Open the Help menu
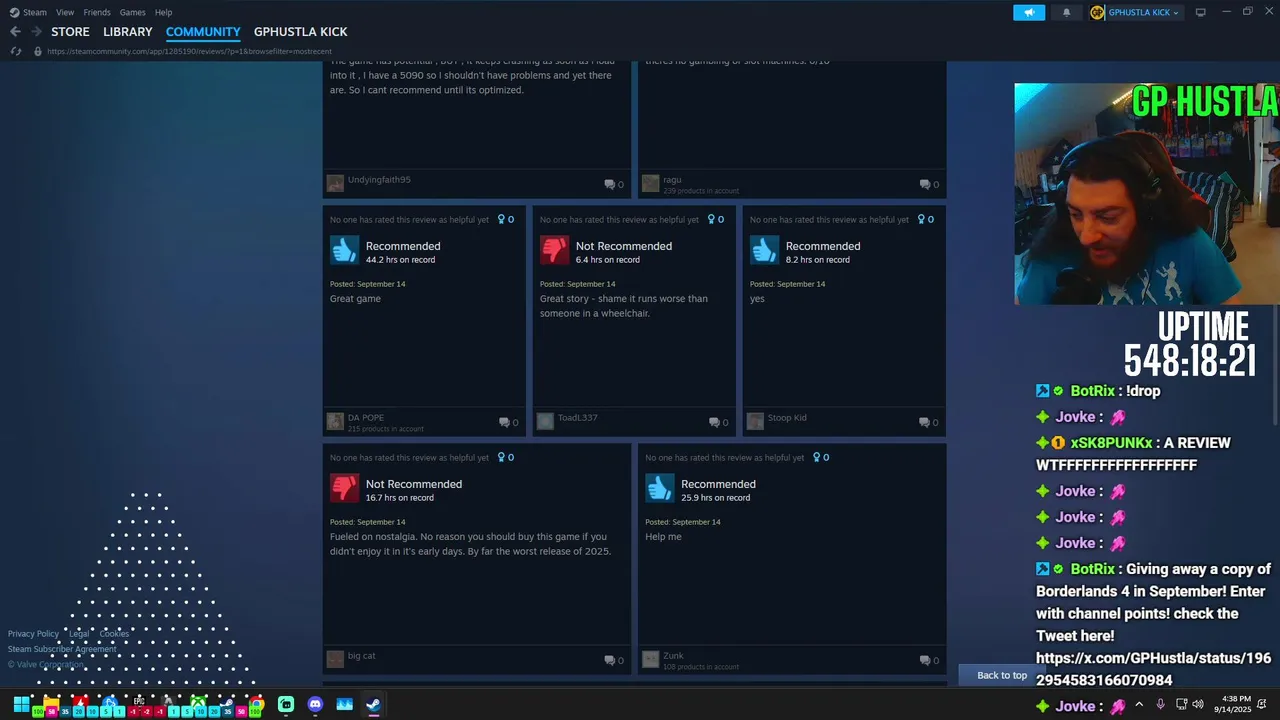The height and width of the screenshot is (720, 1280). [x=164, y=12]
